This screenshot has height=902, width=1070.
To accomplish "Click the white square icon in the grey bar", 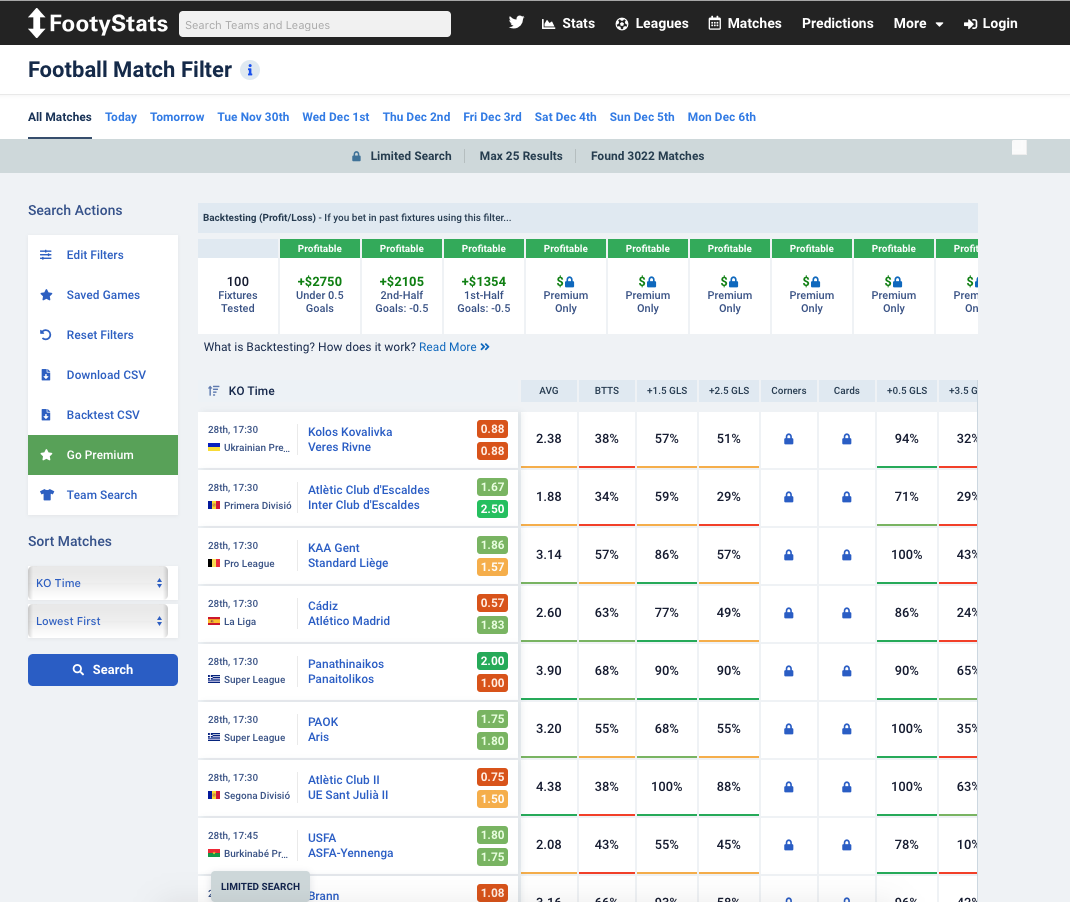I will coord(1019,147).
